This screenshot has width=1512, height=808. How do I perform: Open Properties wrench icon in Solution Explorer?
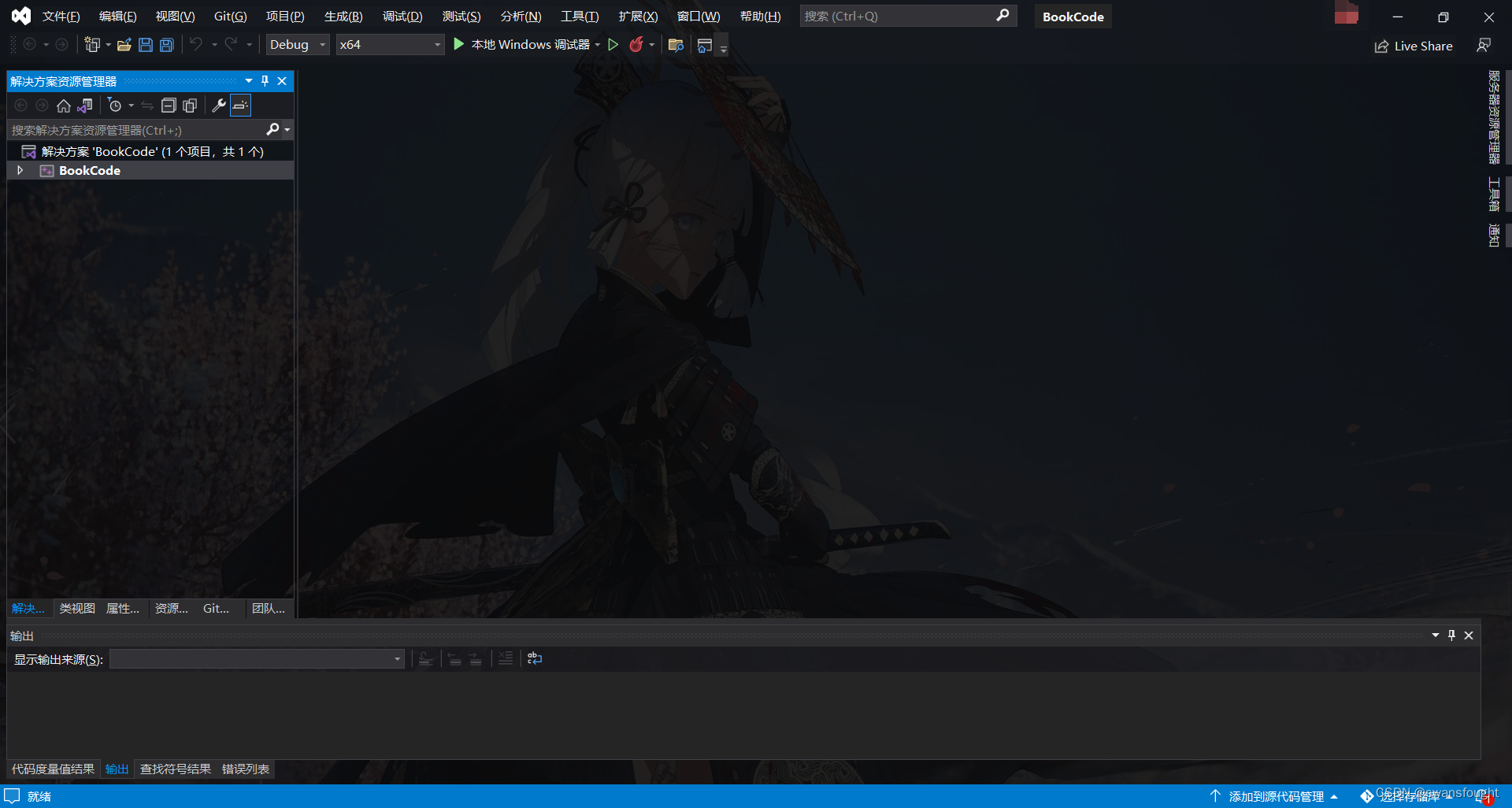coord(219,106)
